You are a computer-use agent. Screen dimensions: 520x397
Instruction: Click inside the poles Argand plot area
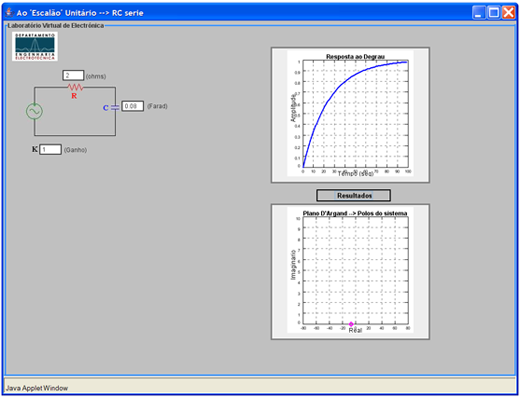(355, 271)
